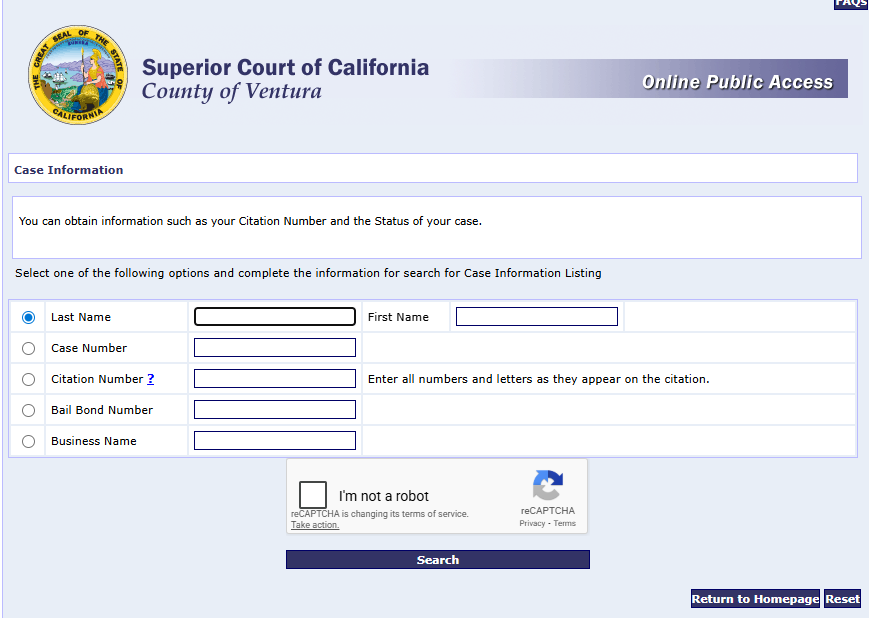Image resolution: width=869 pixels, height=618 pixels.
Task: Click the reCAPTCHA logo icon
Action: coord(547,486)
